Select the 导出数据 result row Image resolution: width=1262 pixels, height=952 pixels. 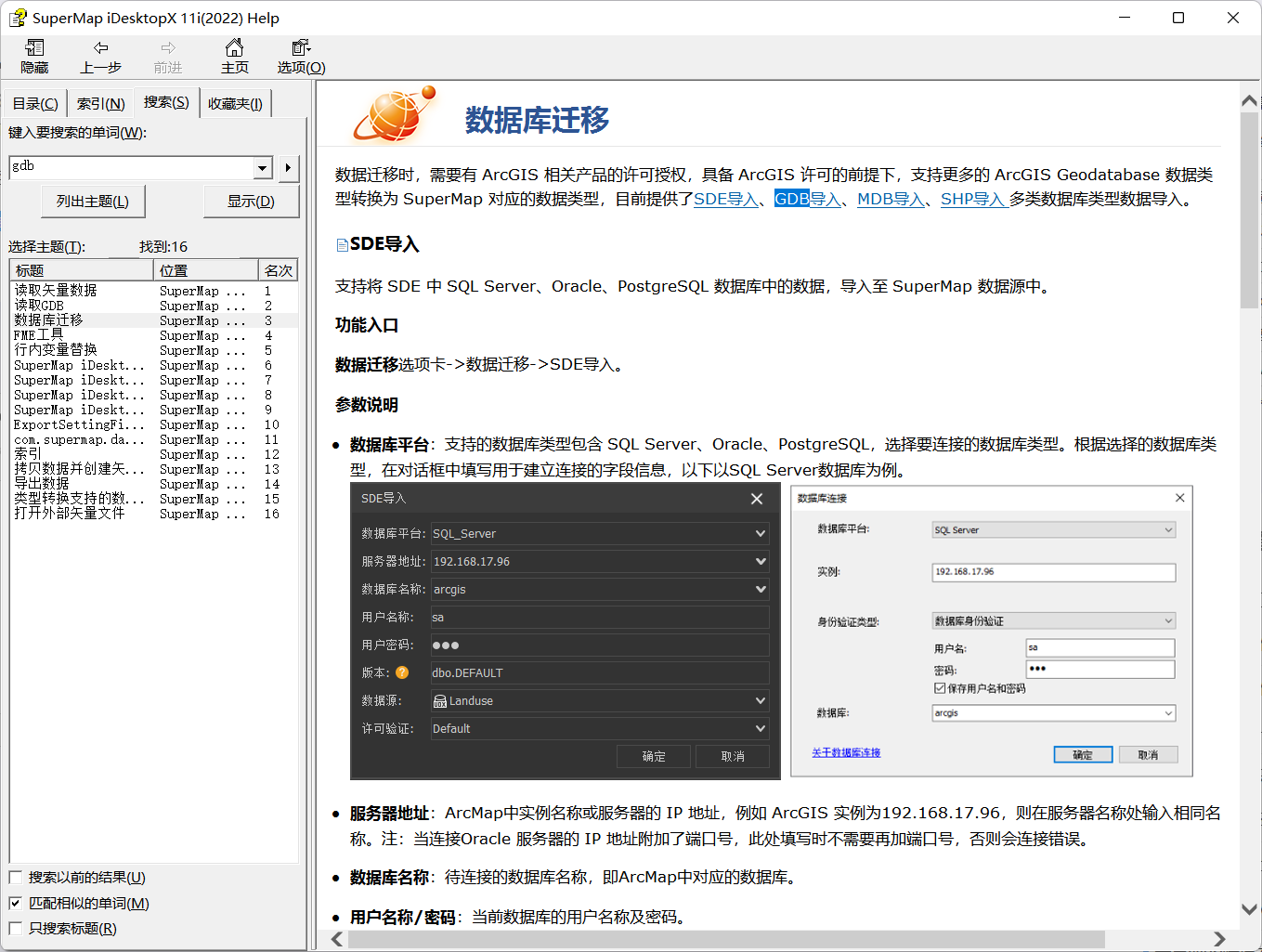click(x=154, y=484)
